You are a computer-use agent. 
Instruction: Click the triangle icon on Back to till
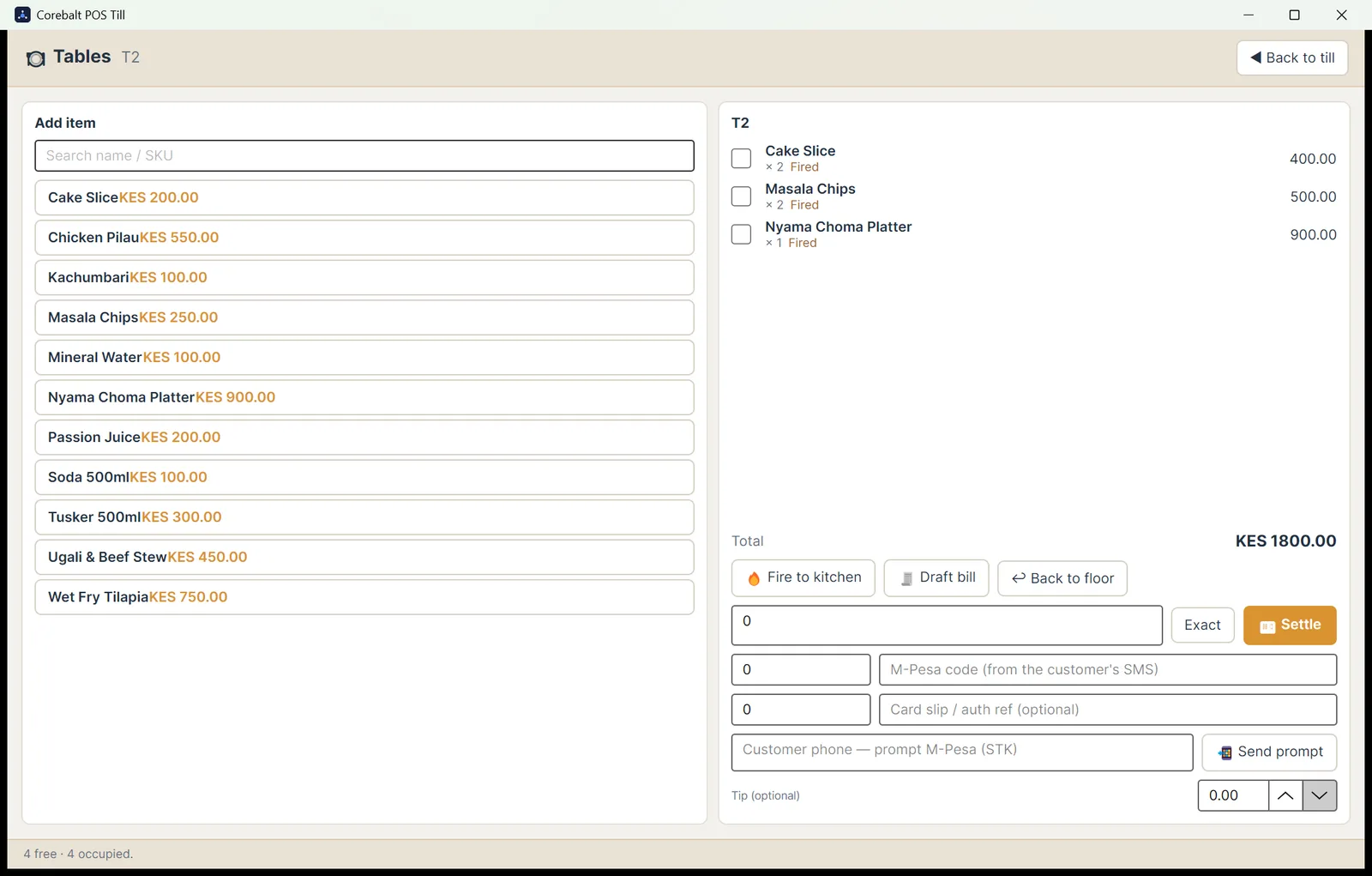1255,57
